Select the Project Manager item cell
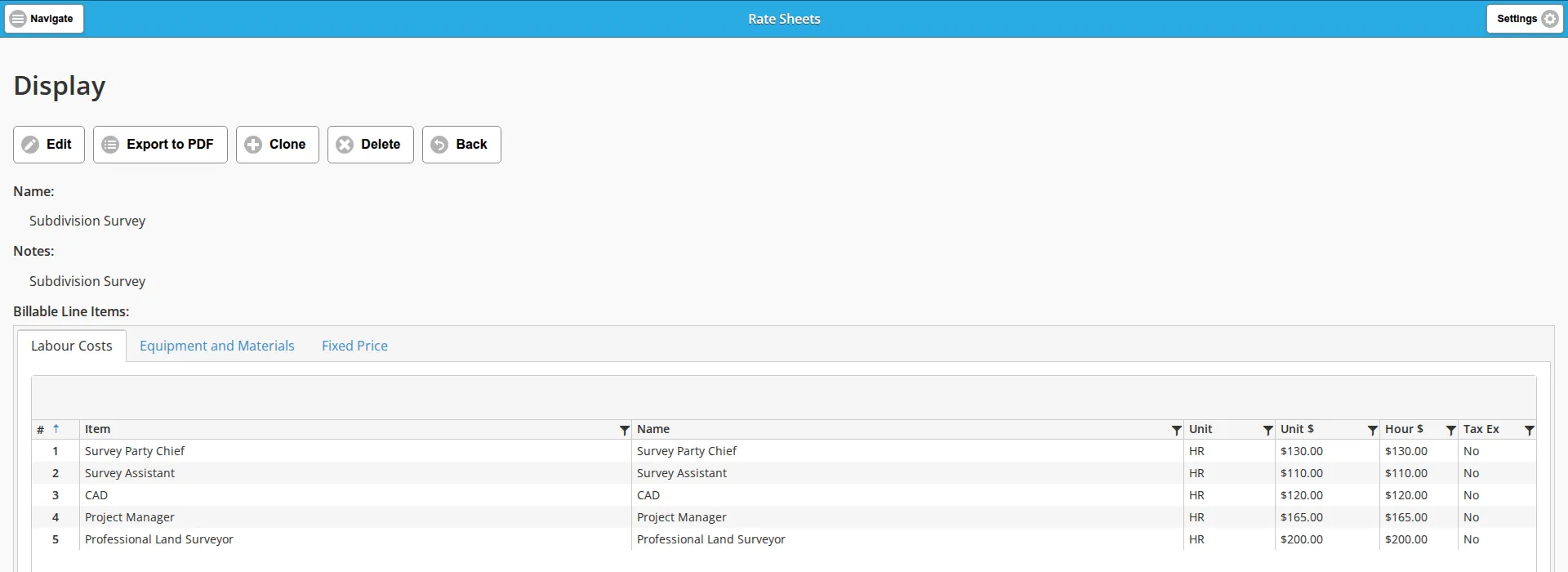 click(355, 517)
